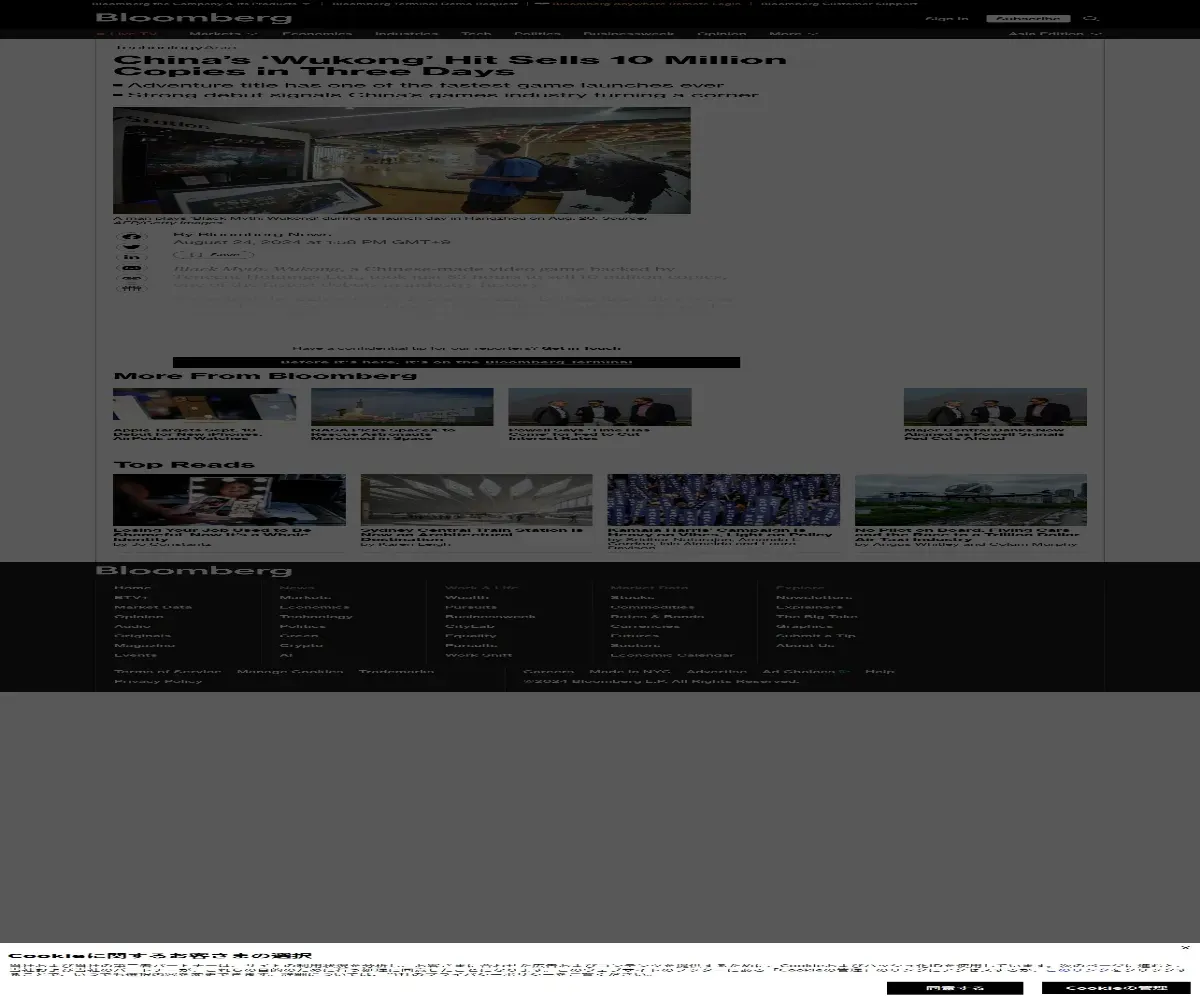Go to the Industries section
The image size is (1200, 1000).
[407, 34]
